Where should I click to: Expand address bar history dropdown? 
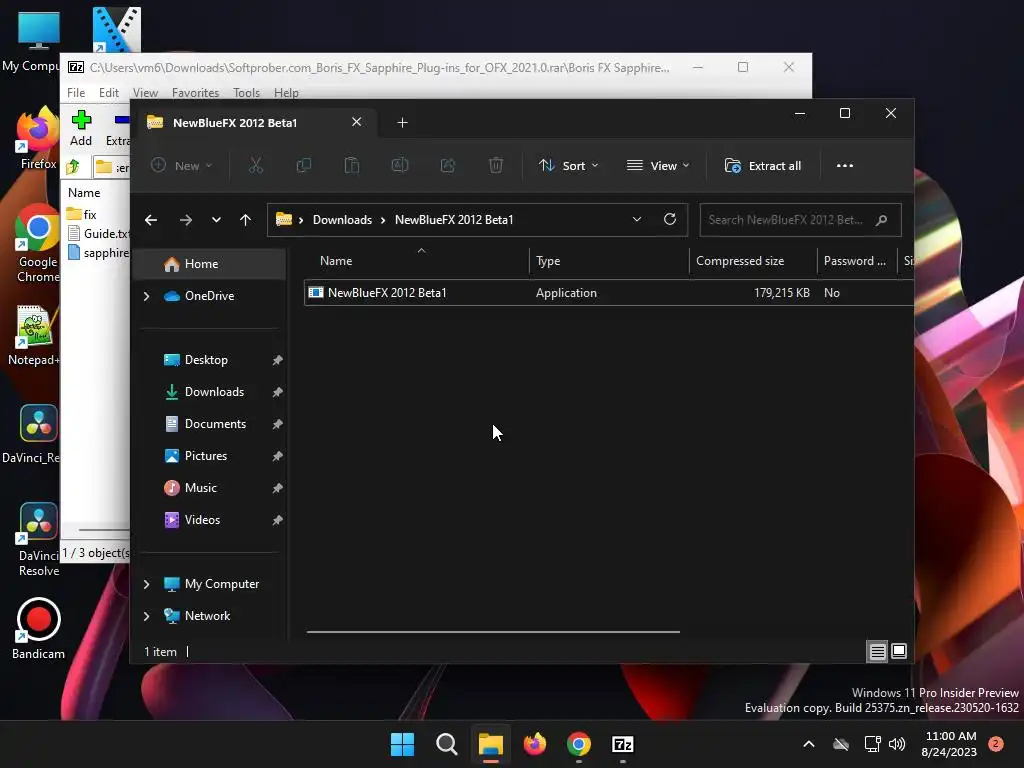[637, 219]
